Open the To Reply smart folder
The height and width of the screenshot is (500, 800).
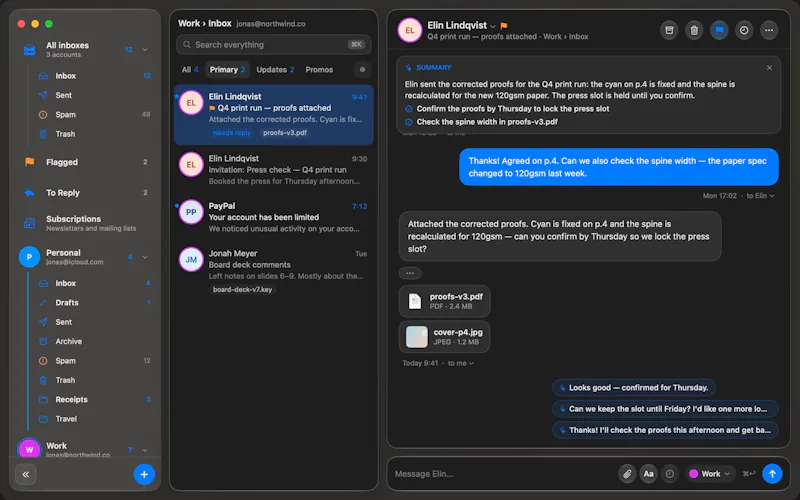pos(85,193)
